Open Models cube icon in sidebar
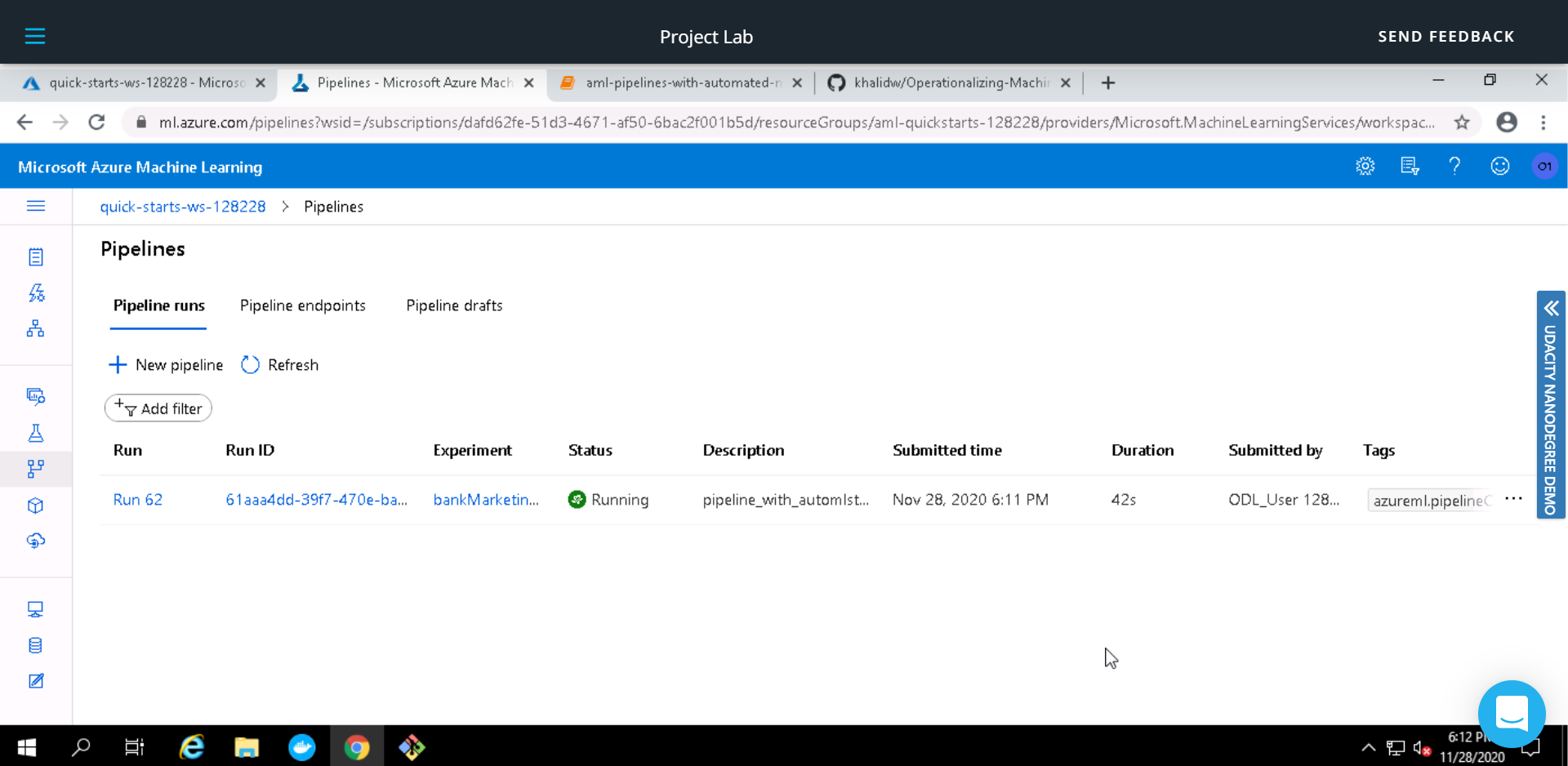Image resolution: width=1568 pixels, height=766 pixels. pos(36,505)
